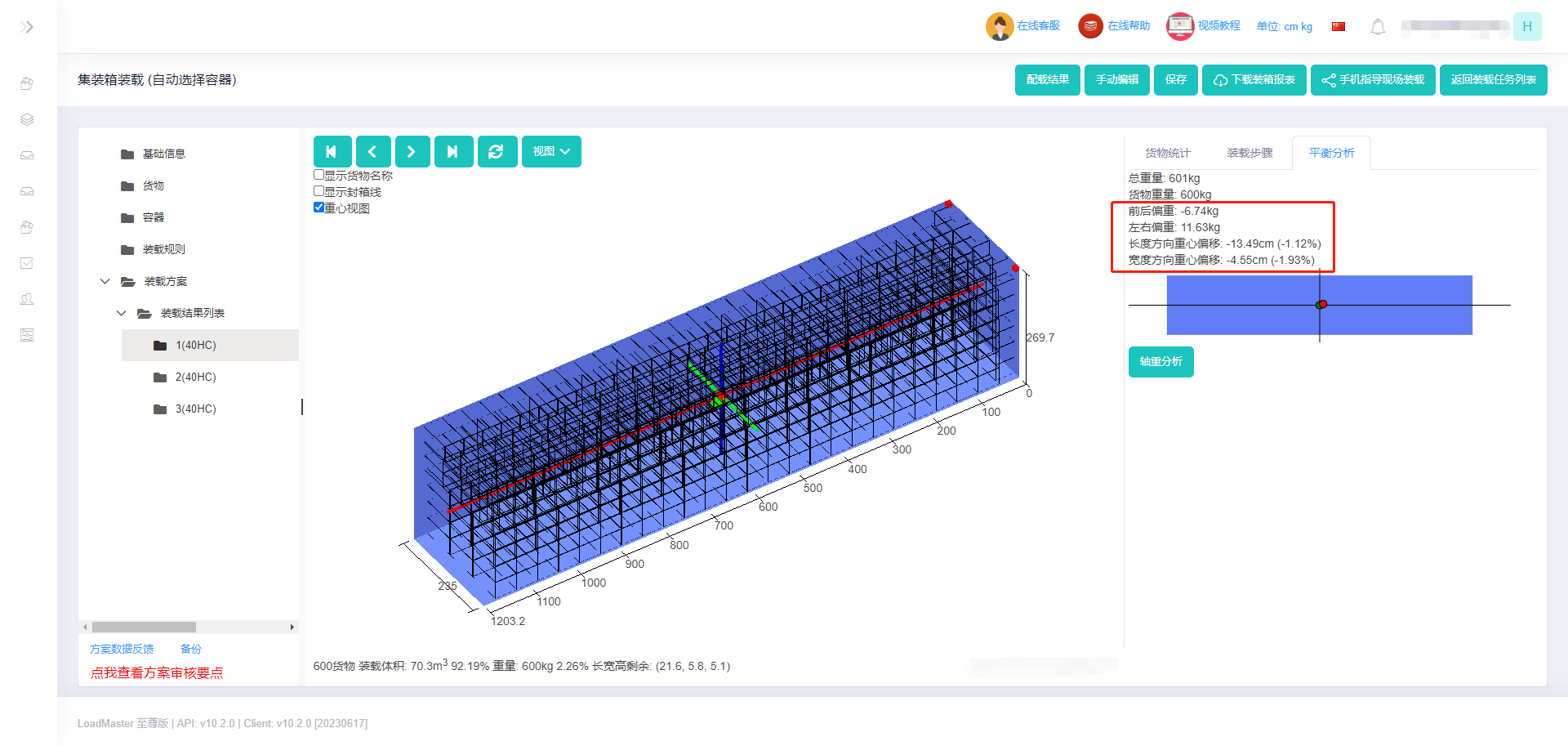Go to previous loading step
The image size is (1568, 746).
pyautogui.click(x=373, y=152)
